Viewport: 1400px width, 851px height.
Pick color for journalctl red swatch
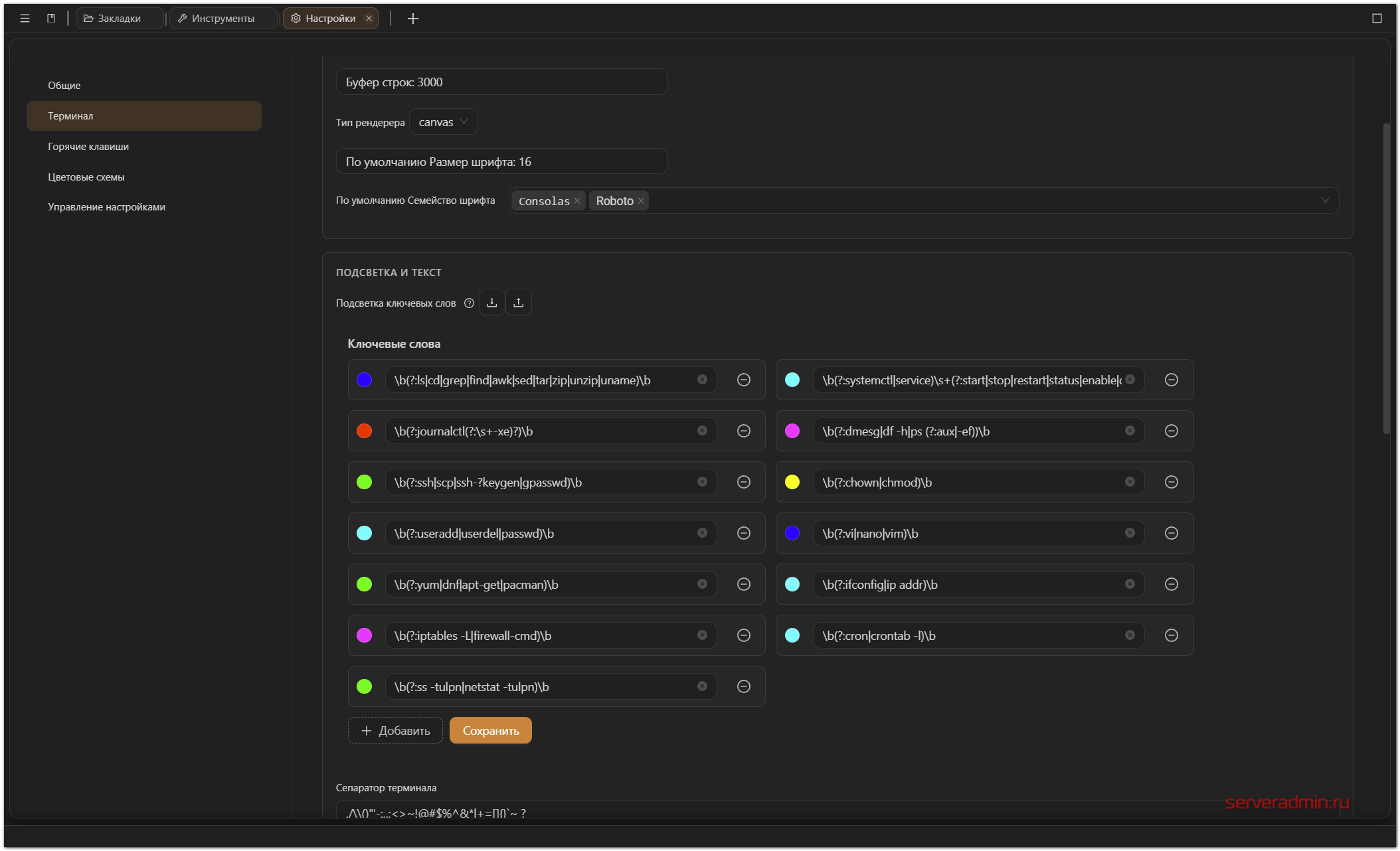click(364, 431)
